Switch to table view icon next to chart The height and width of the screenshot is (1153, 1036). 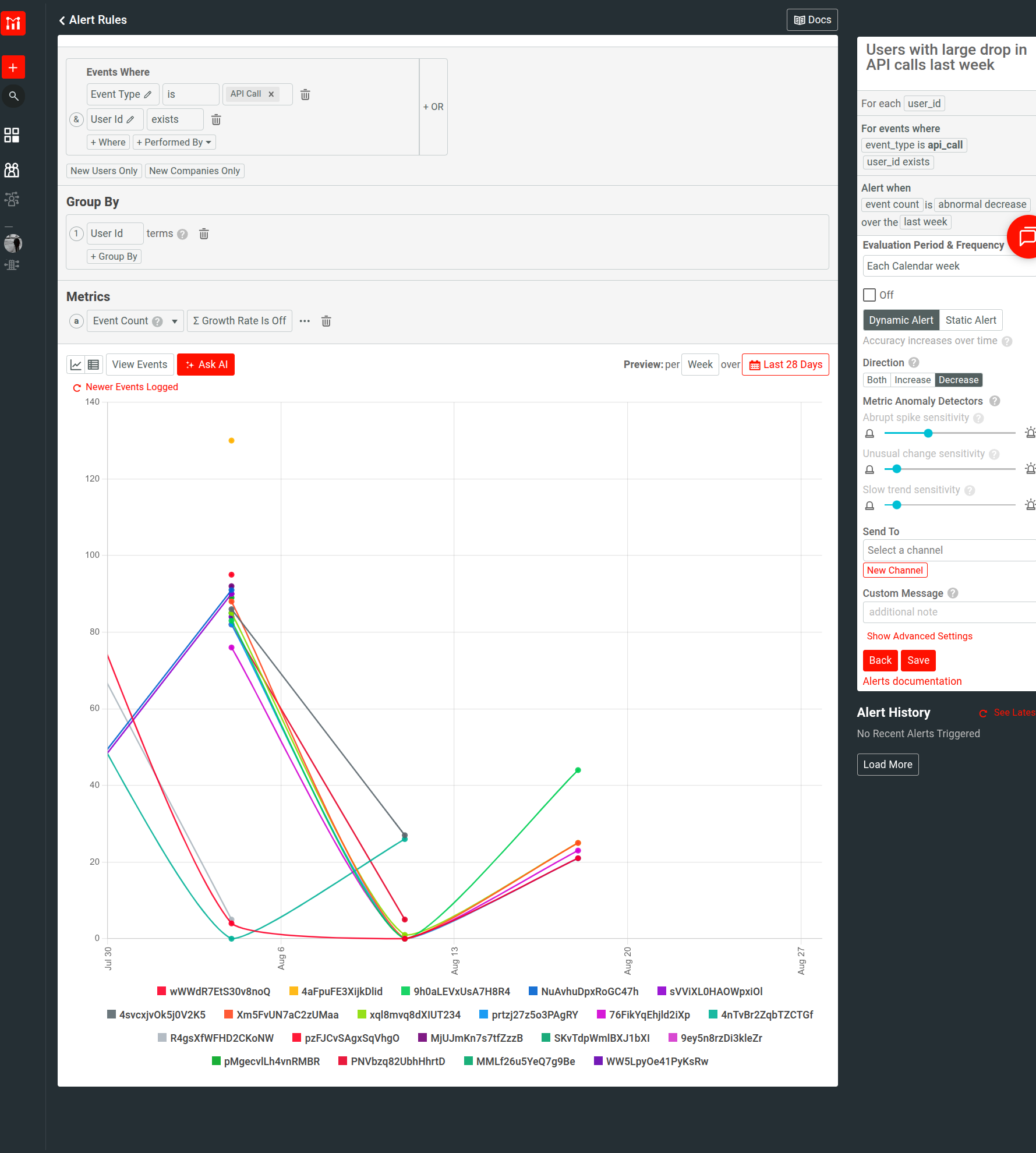point(93,364)
